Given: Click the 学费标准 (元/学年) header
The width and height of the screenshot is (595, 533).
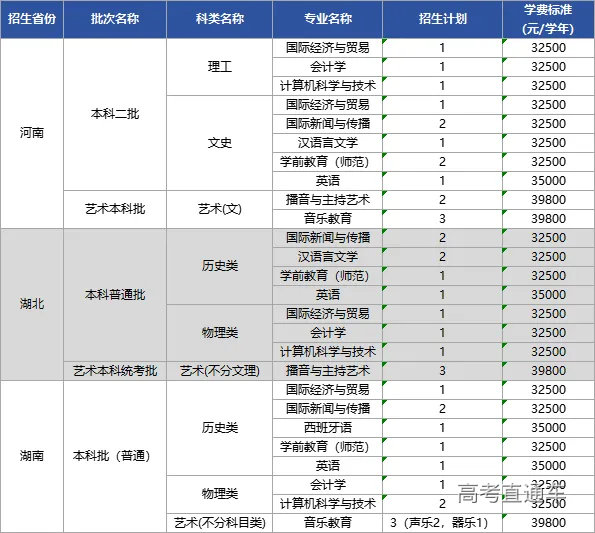Looking at the screenshot, I should 548,19.
